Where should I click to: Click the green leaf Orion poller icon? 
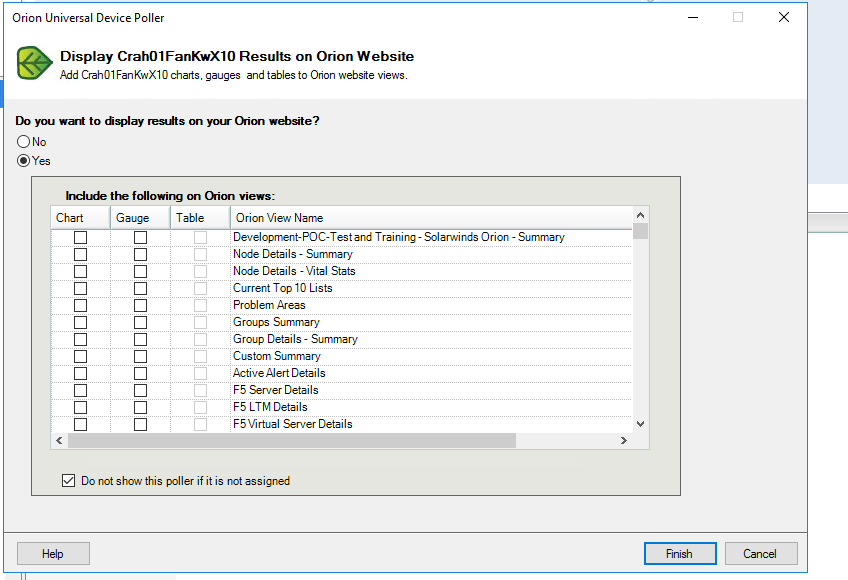coord(35,63)
